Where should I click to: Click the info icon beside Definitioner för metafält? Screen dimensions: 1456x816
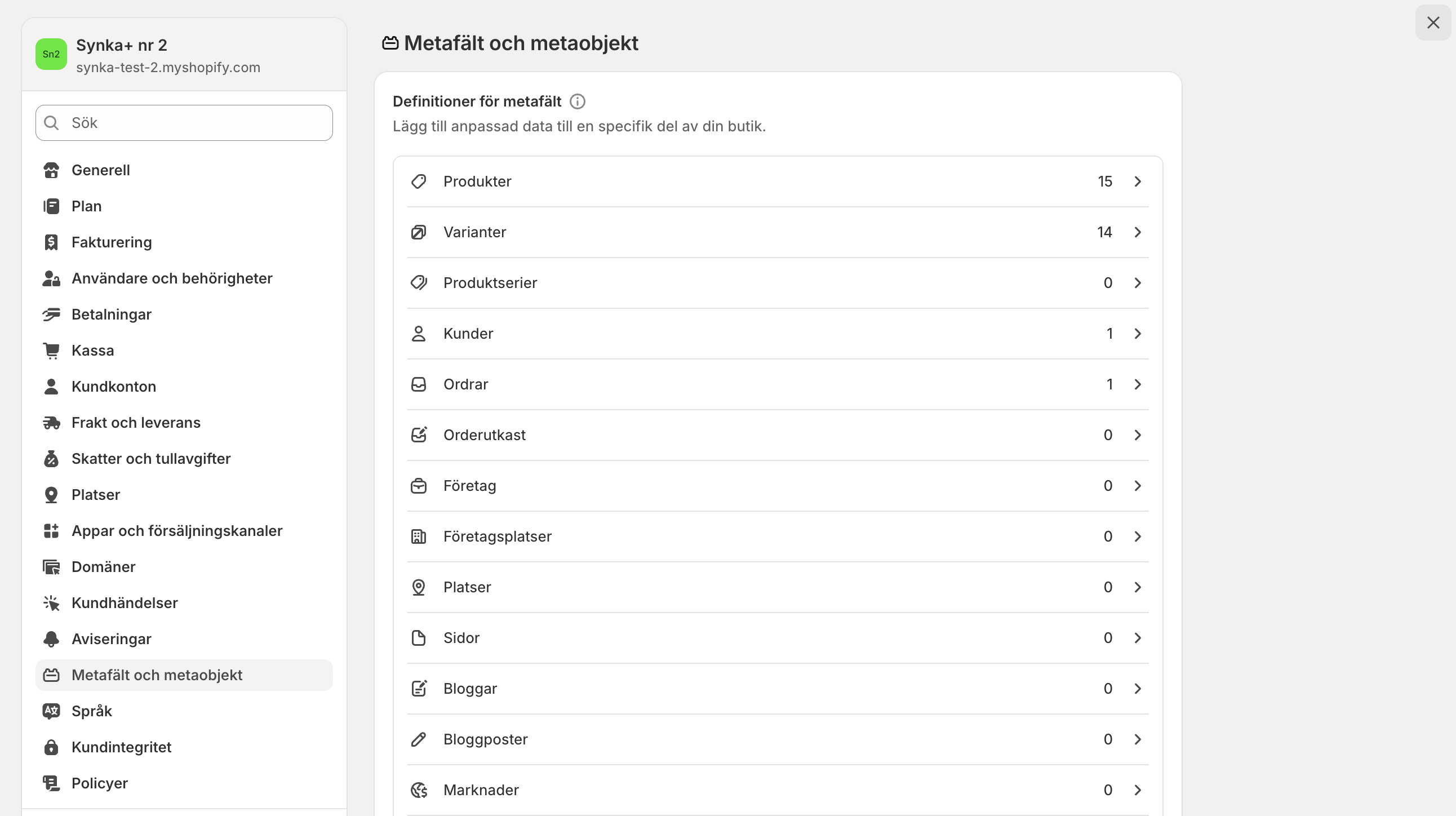point(577,101)
